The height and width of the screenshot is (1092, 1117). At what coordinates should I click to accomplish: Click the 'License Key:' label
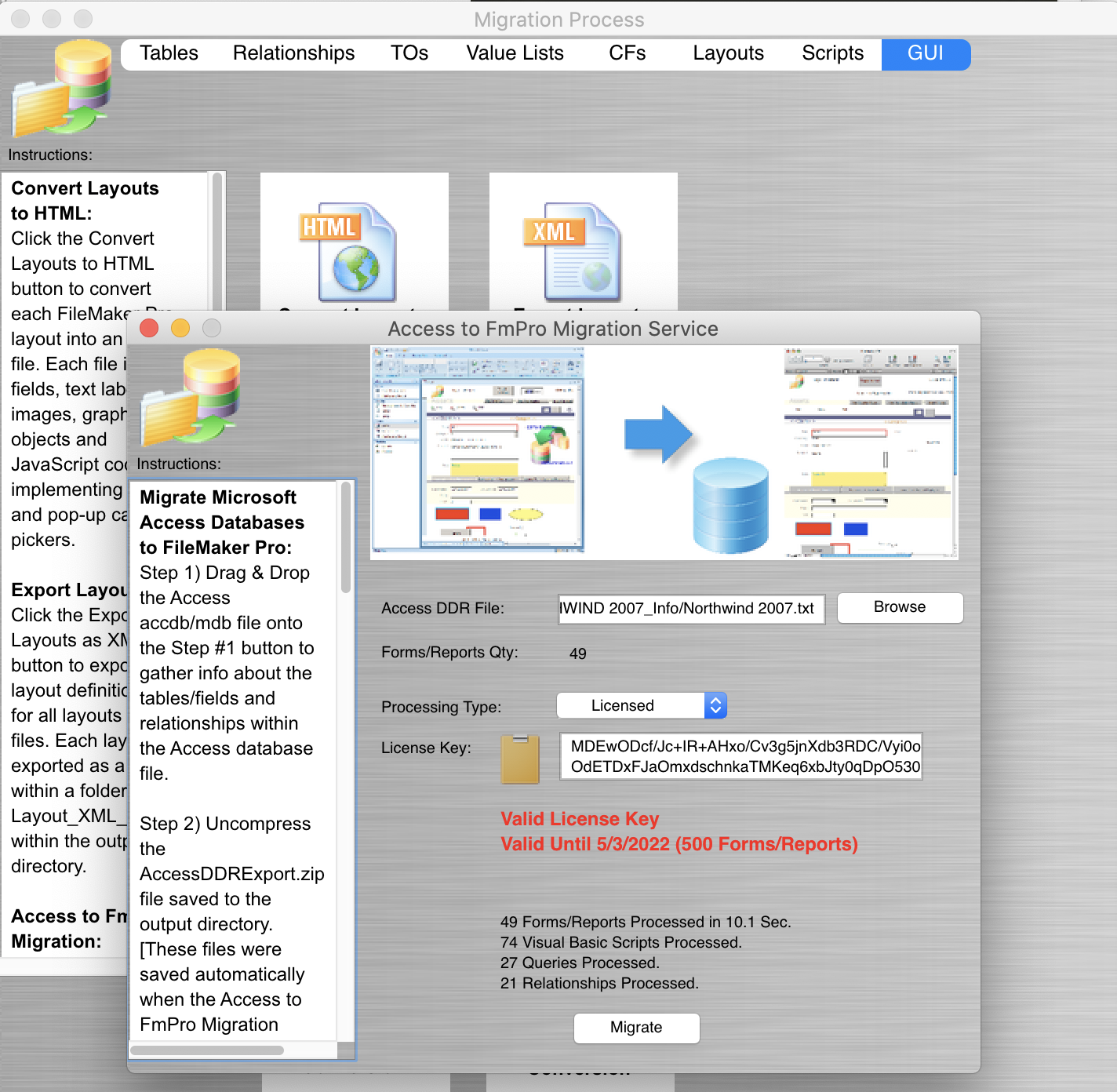point(426,748)
